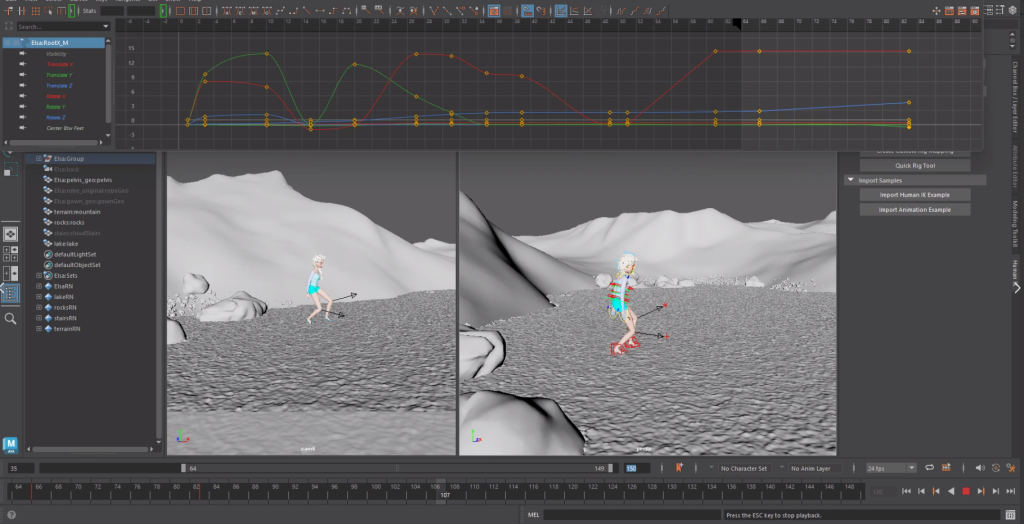Screen dimensions: 1024x524
Task: Select the two-pane side-by-side layout icon
Action: 10,273
